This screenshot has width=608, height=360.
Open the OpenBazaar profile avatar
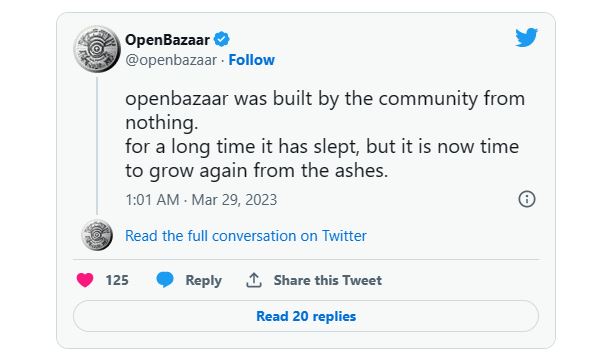click(97, 49)
